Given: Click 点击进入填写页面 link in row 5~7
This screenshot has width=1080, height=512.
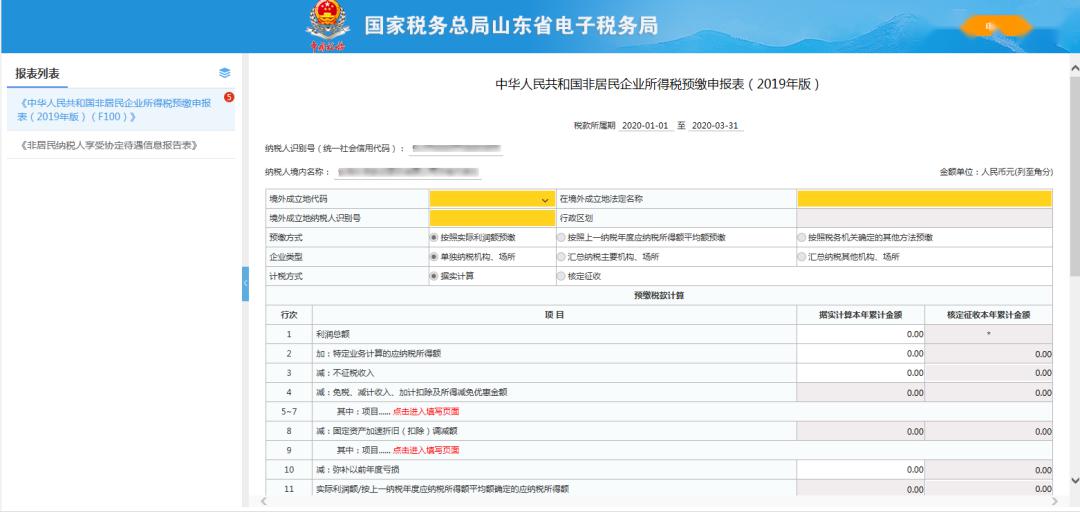Looking at the screenshot, I should (426, 412).
